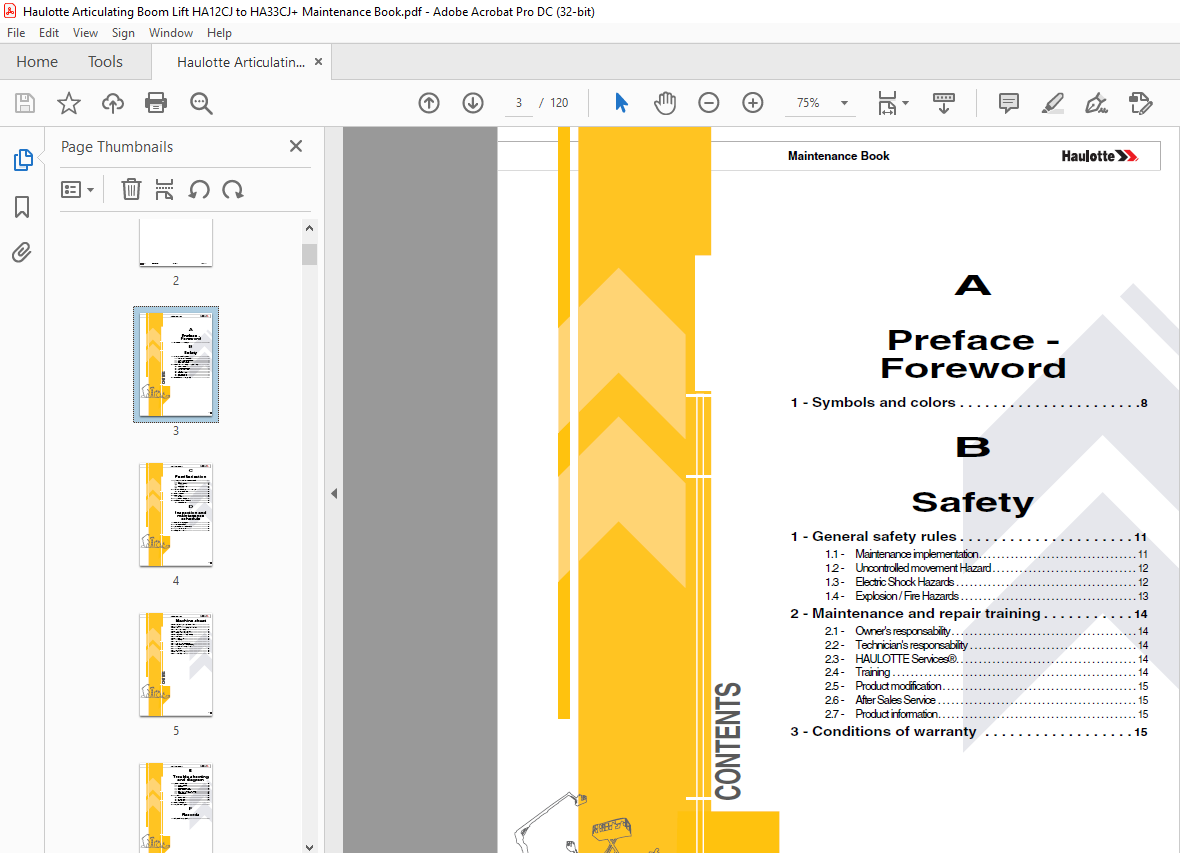The height and width of the screenshot is (853, 1180).
Task: Select page 4 thumbnail
Action: tap(175, 514)
